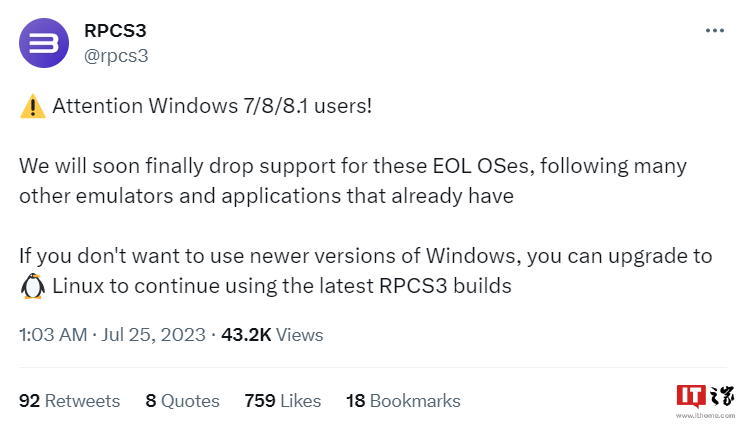This screenshot has width=746, height=429.
Task: Show the 759 Likes list
Action: click(283, 401)
